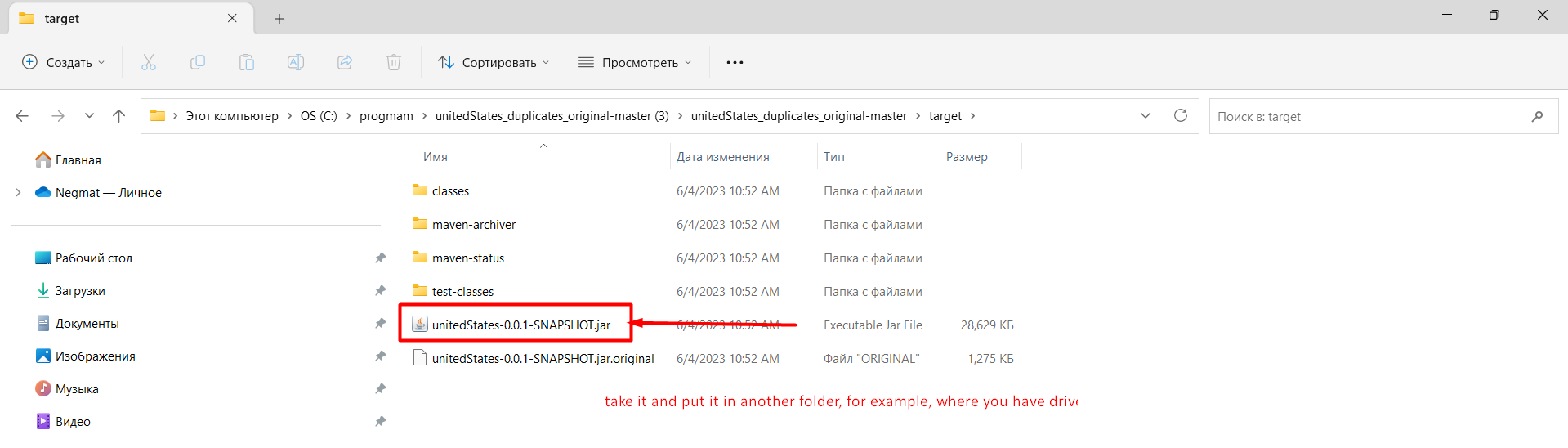This screenshot has width=1568, height=448.
Task: Refresh the folder with the reload icon
Action: (1180, 116)
